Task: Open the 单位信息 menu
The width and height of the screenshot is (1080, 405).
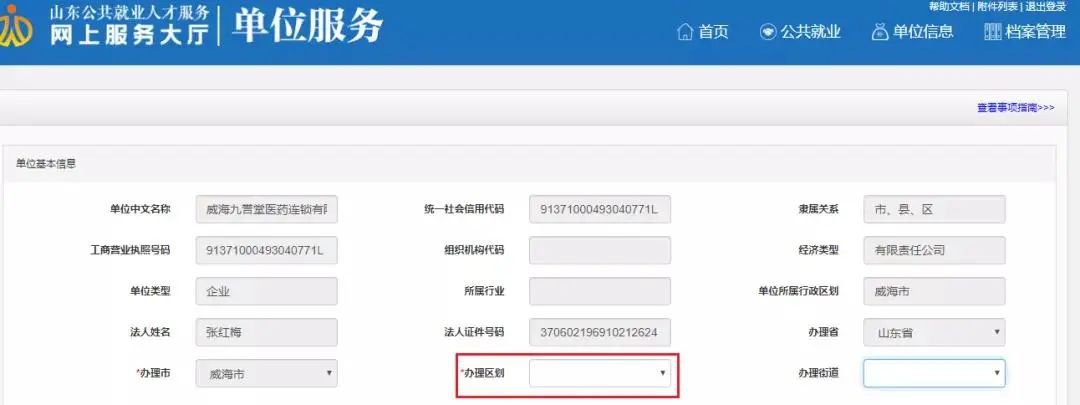Action: (923, 32)
